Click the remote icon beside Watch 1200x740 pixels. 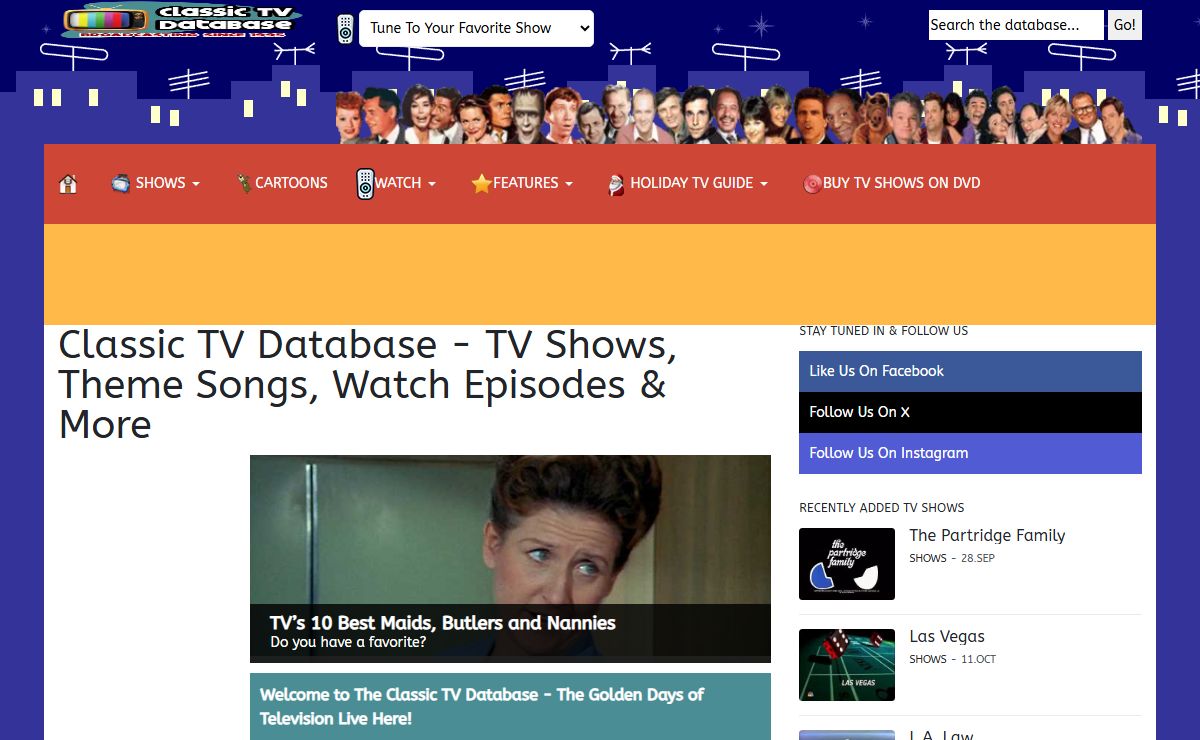[x=365, y=184]
